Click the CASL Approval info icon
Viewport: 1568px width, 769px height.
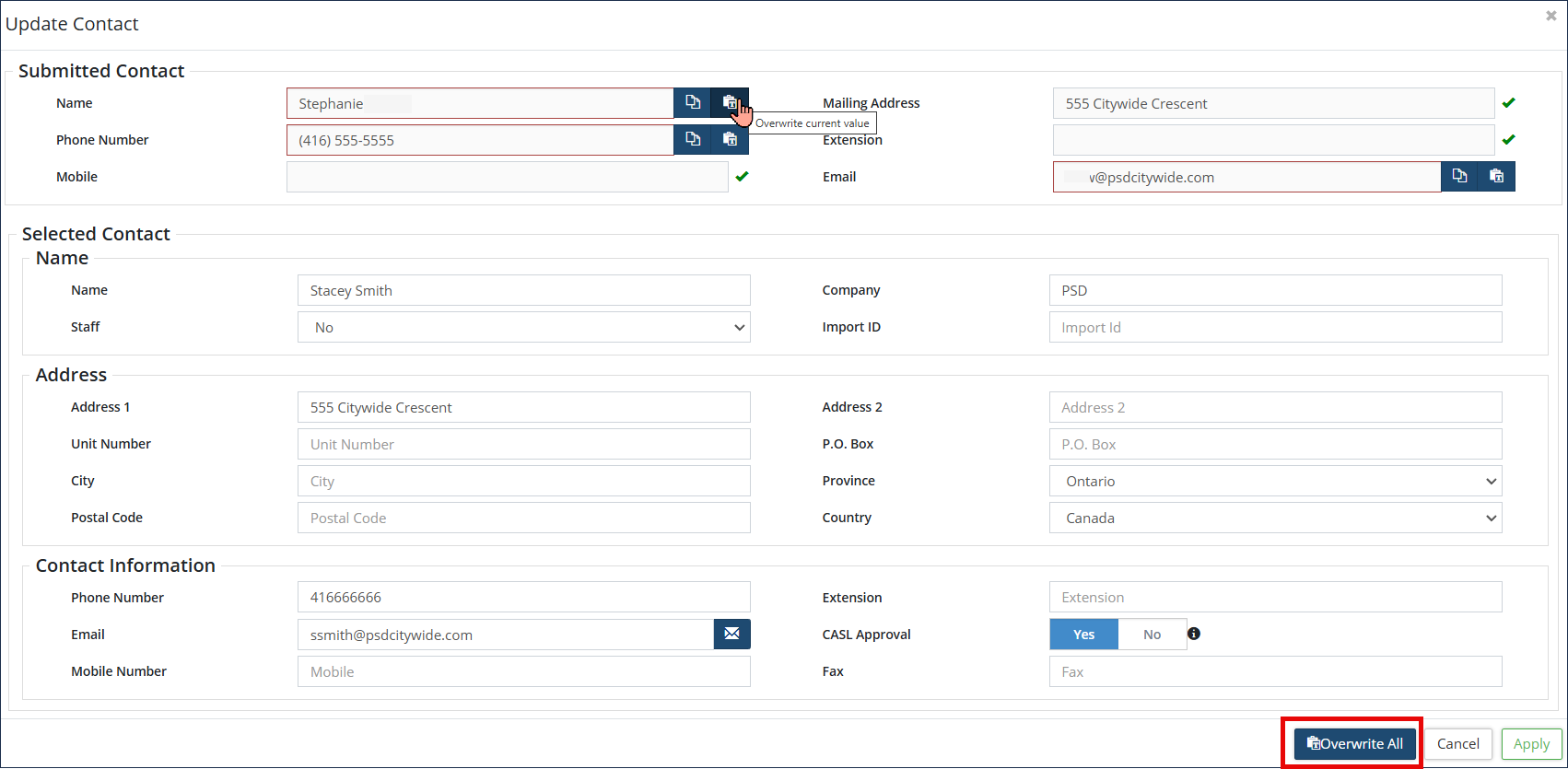(1194, 634)
